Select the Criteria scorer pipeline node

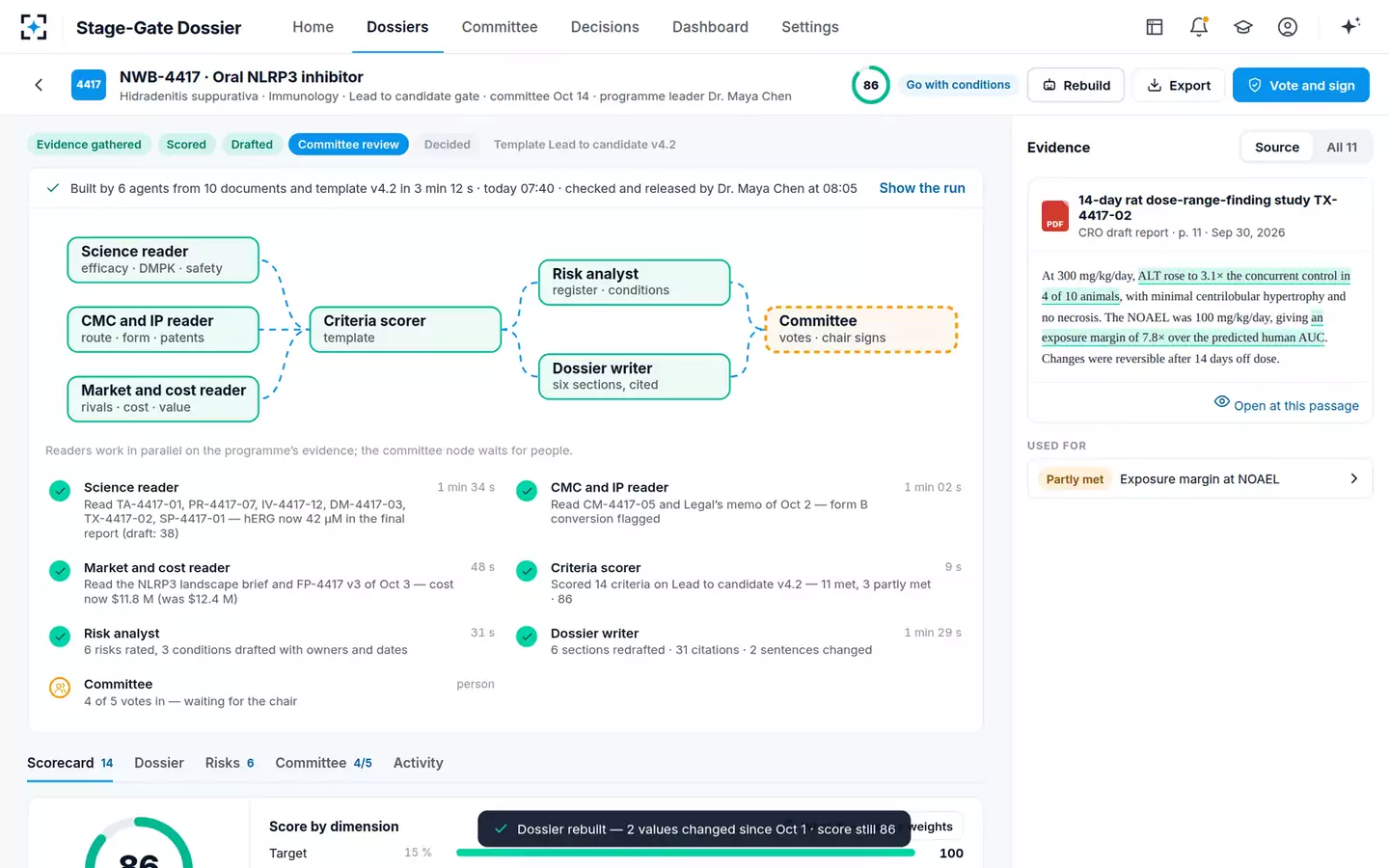click(x=405, y=329)
